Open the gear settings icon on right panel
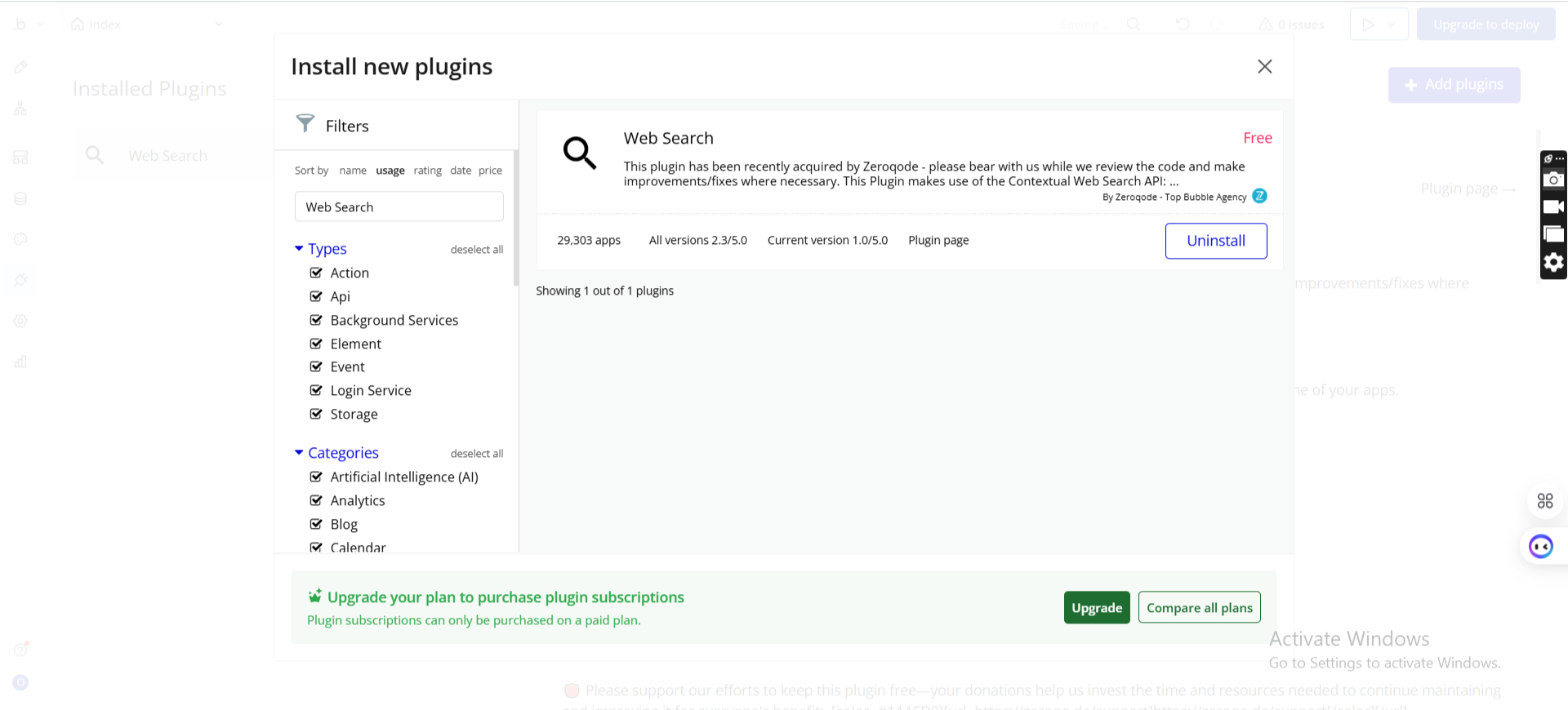1568x710 pixels. click(x=1552, y=262)
